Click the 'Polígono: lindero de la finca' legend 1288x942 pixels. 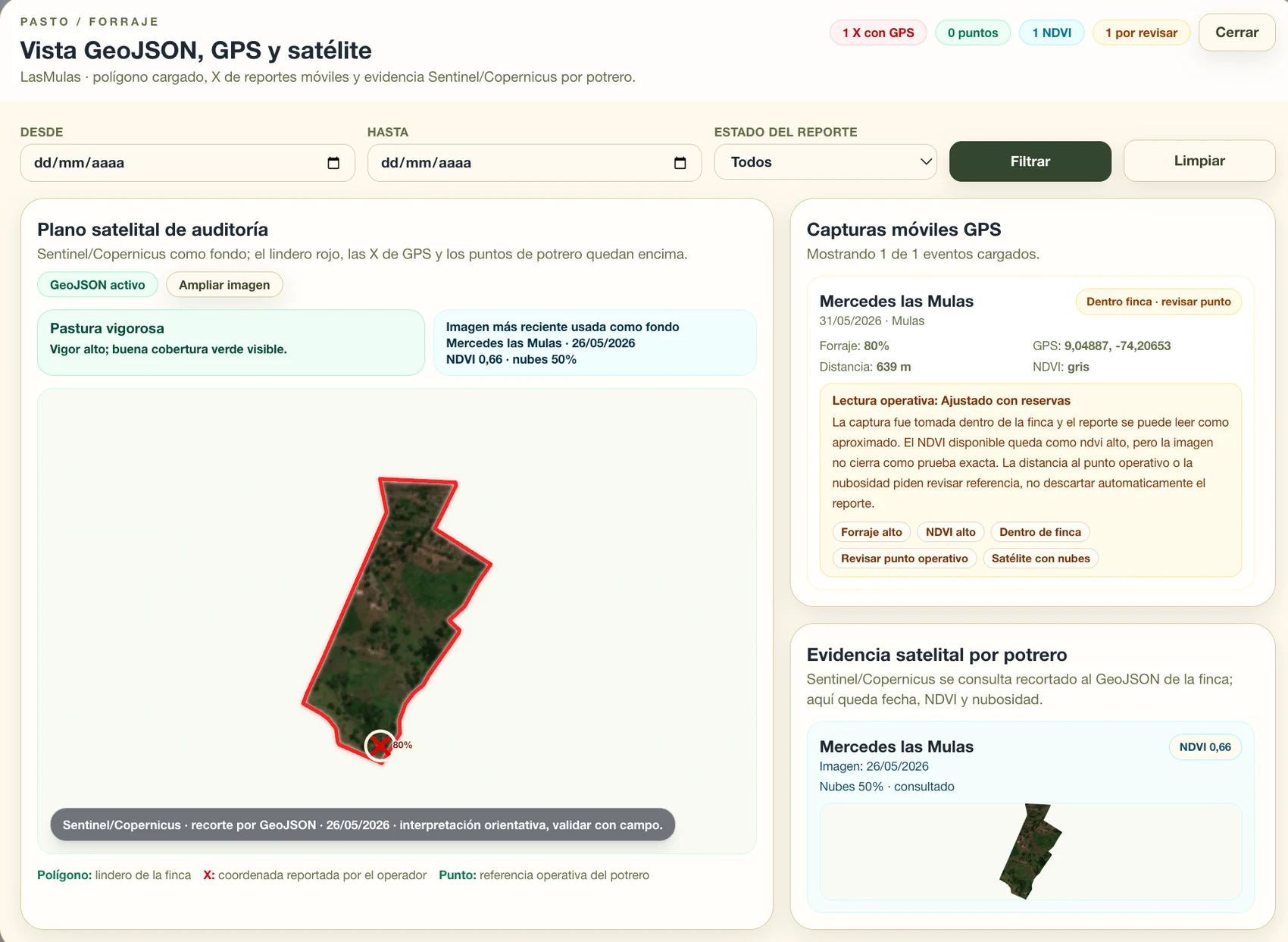(114, 875)
